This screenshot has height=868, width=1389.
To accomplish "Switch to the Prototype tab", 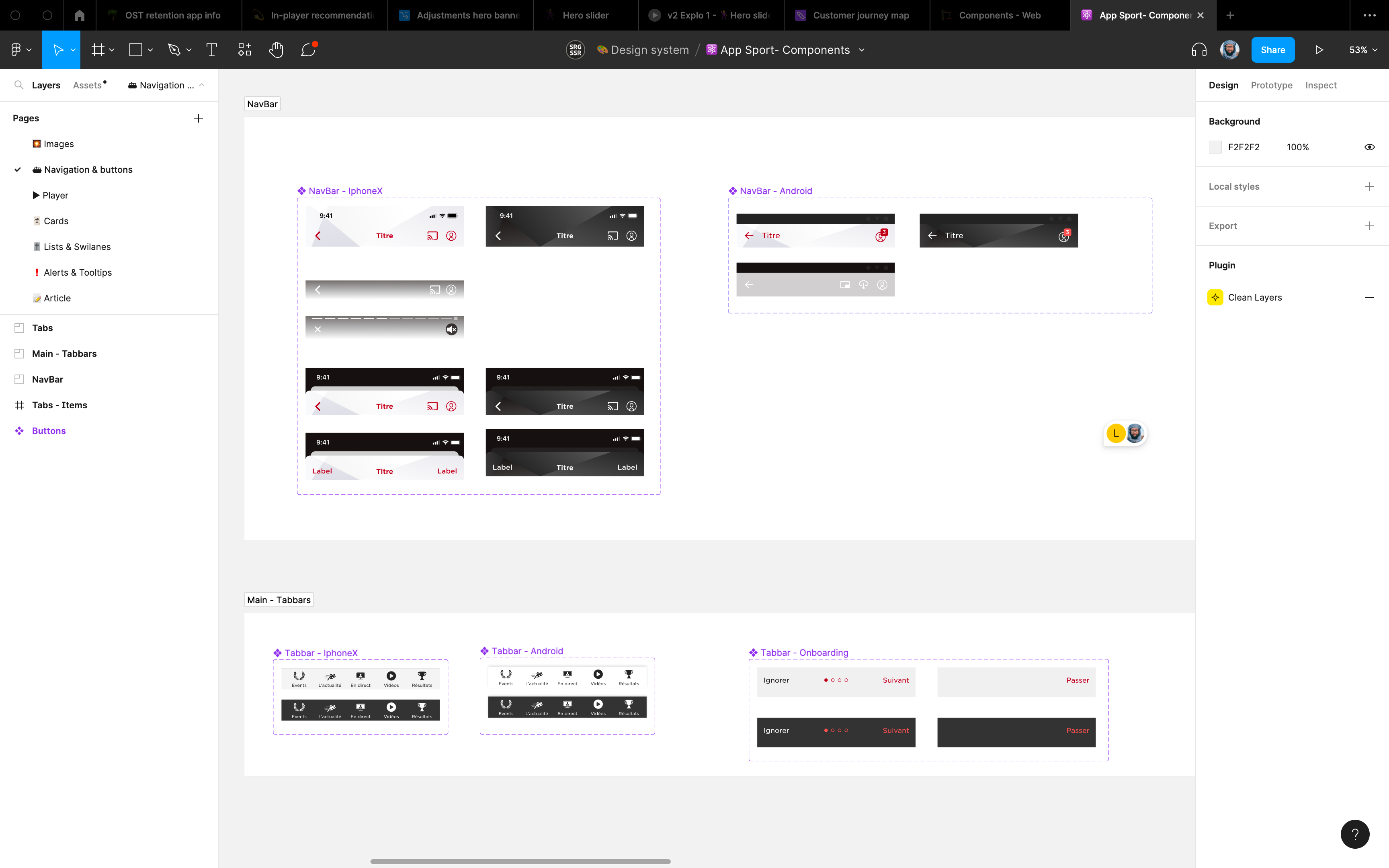I will 1271,85.
